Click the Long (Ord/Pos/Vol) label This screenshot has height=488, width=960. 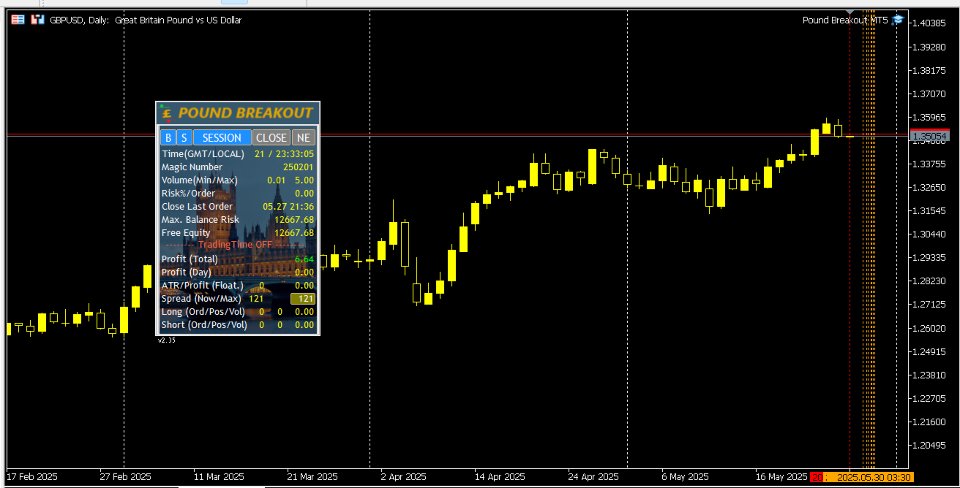pyautogui.click(x=204, y=312)
